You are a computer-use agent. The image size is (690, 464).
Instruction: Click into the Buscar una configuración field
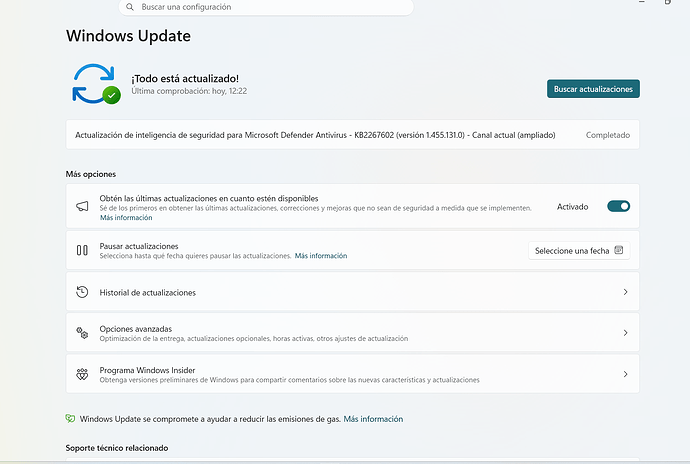click(266, 7)
